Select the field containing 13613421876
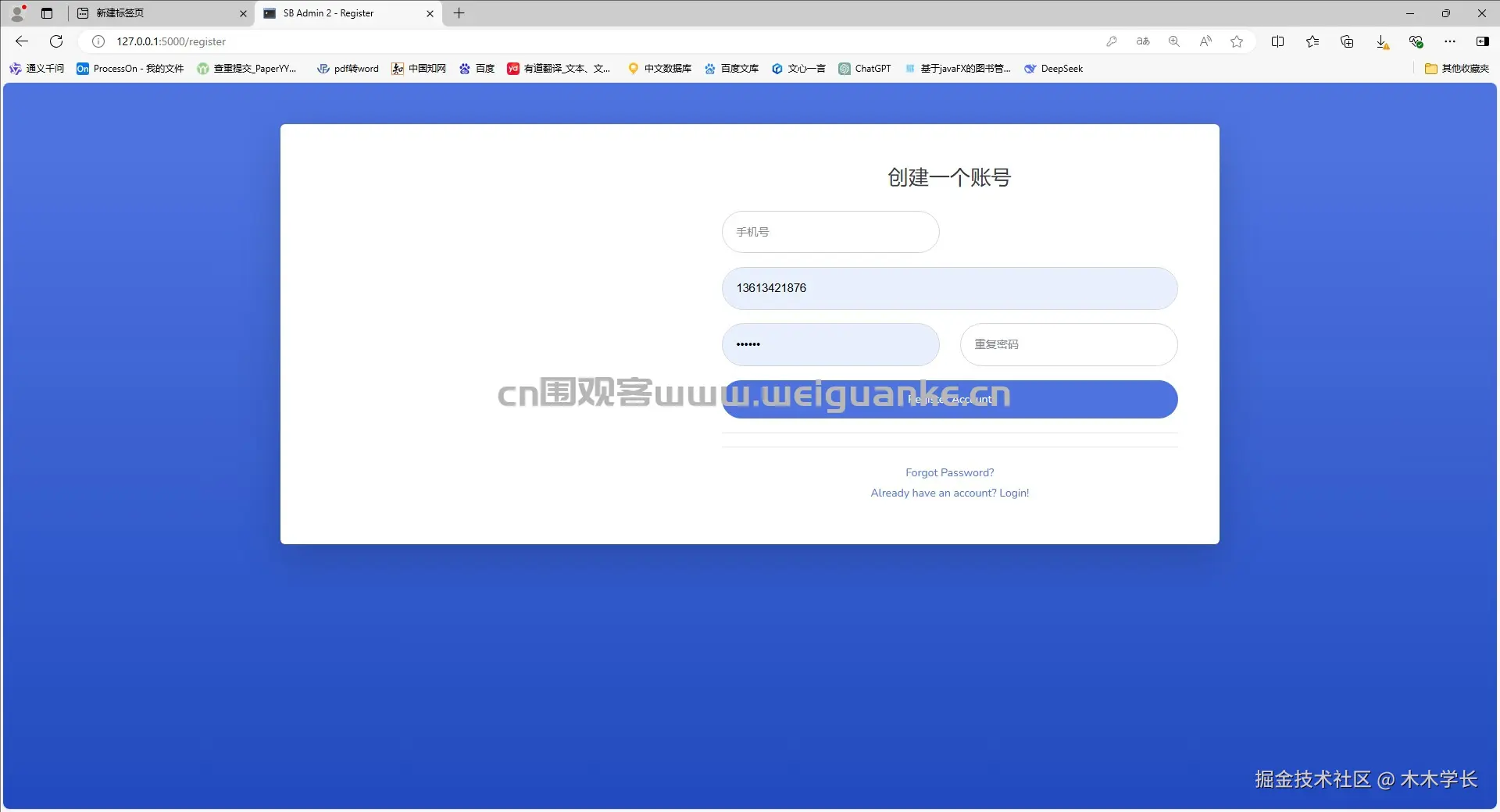The image size is (1500, 812). 949,288
